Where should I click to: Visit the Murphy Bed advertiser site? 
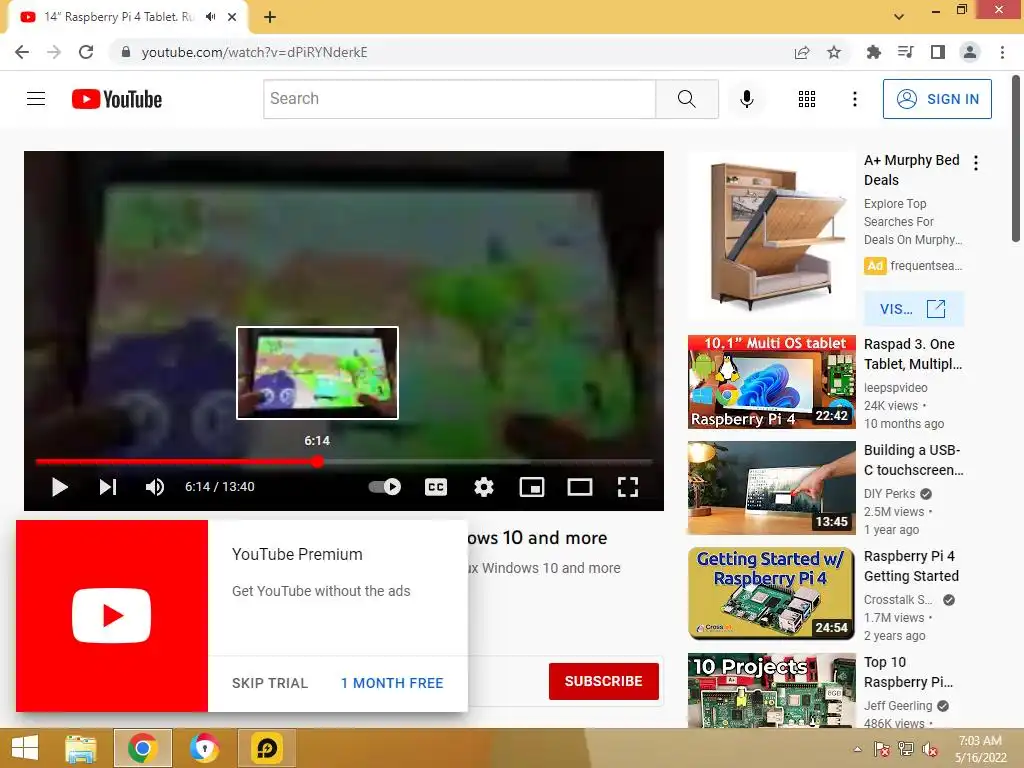coord(913,309)
